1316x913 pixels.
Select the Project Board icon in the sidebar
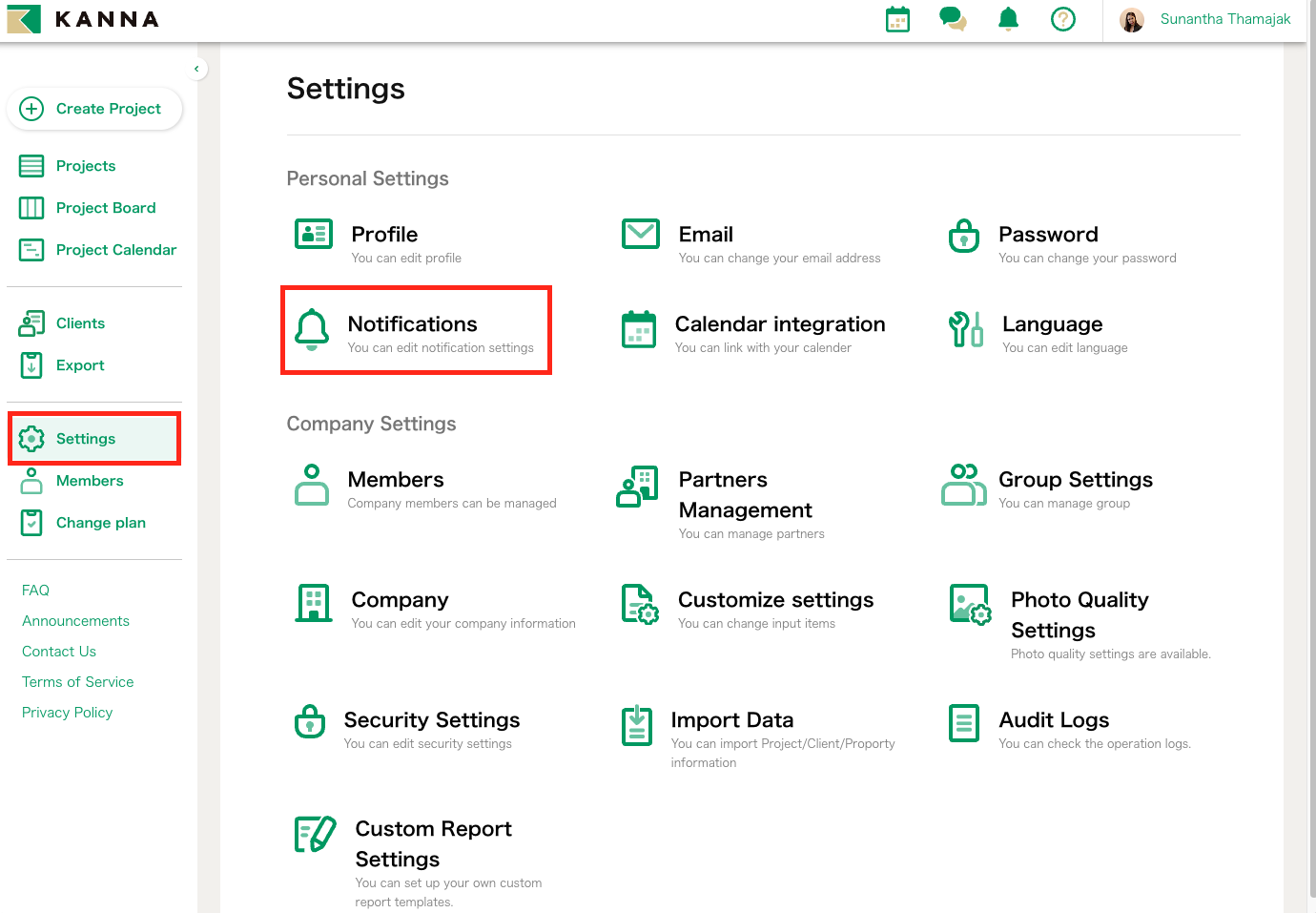click(x=31, y=207)
